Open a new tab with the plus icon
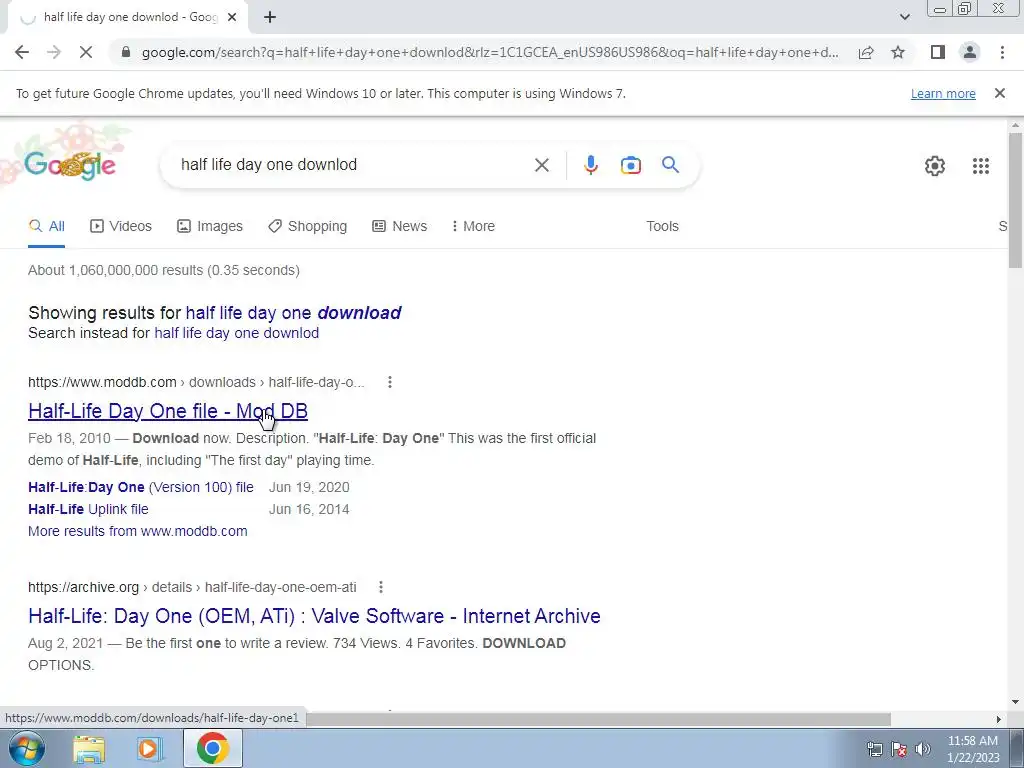Image resolution: width=1024 pixels, height=768 pixels. click(x=270, y=17)
